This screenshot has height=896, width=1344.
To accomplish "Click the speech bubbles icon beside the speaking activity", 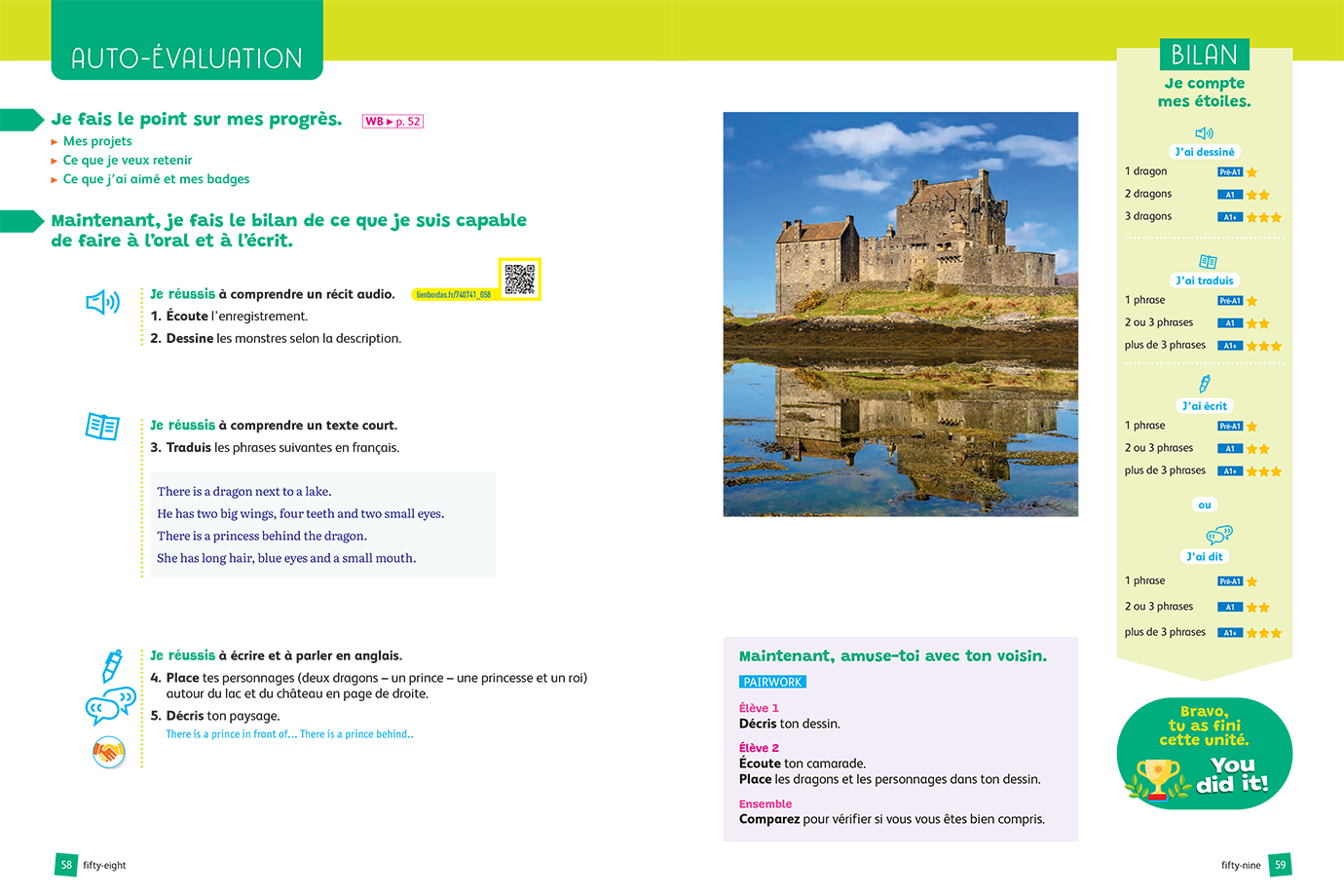I will (110, 706).
